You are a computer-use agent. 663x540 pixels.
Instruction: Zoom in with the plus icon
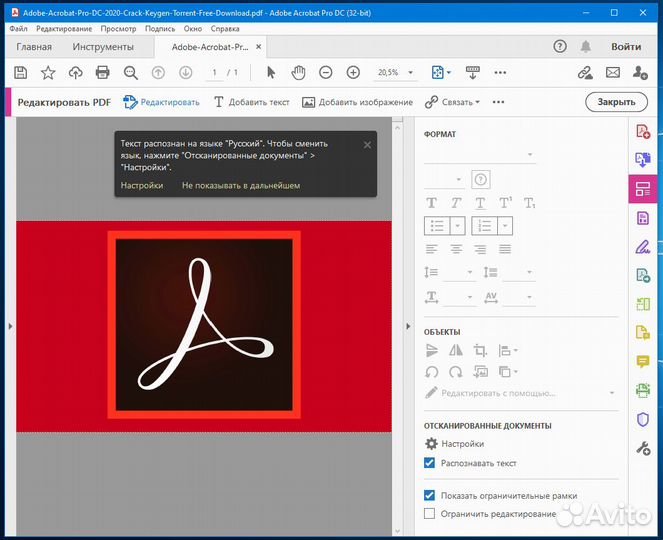pos(353,73)
